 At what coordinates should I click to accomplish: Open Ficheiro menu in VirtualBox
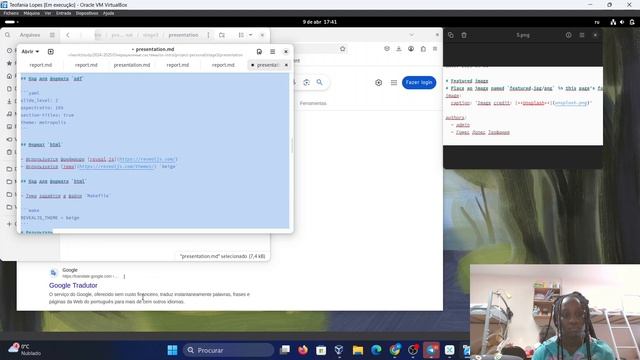point(11,13)
